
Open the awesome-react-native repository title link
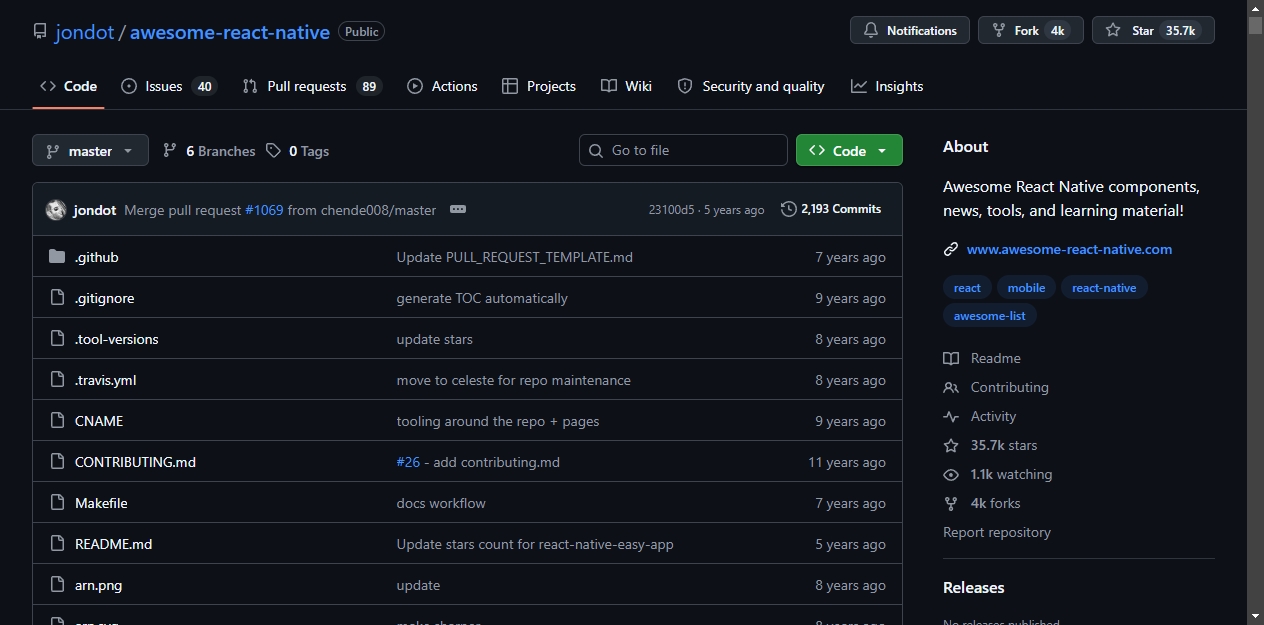pos(230,32)
